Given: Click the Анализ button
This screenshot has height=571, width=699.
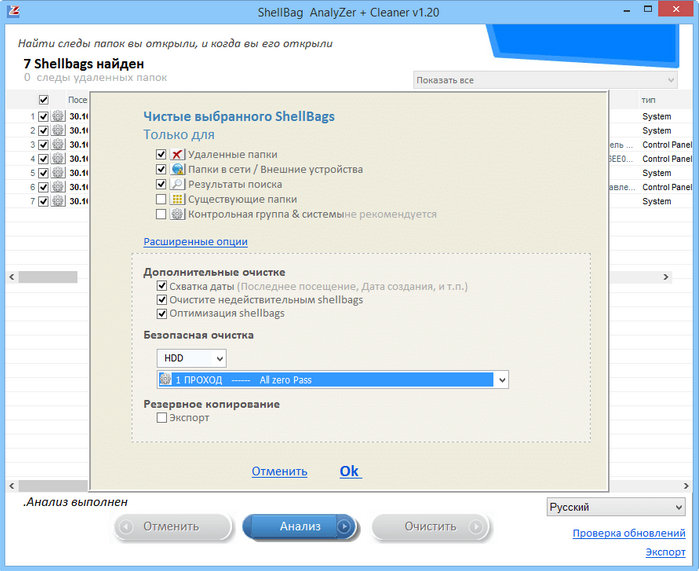Looking at the screenshot, I should (300, 526).
